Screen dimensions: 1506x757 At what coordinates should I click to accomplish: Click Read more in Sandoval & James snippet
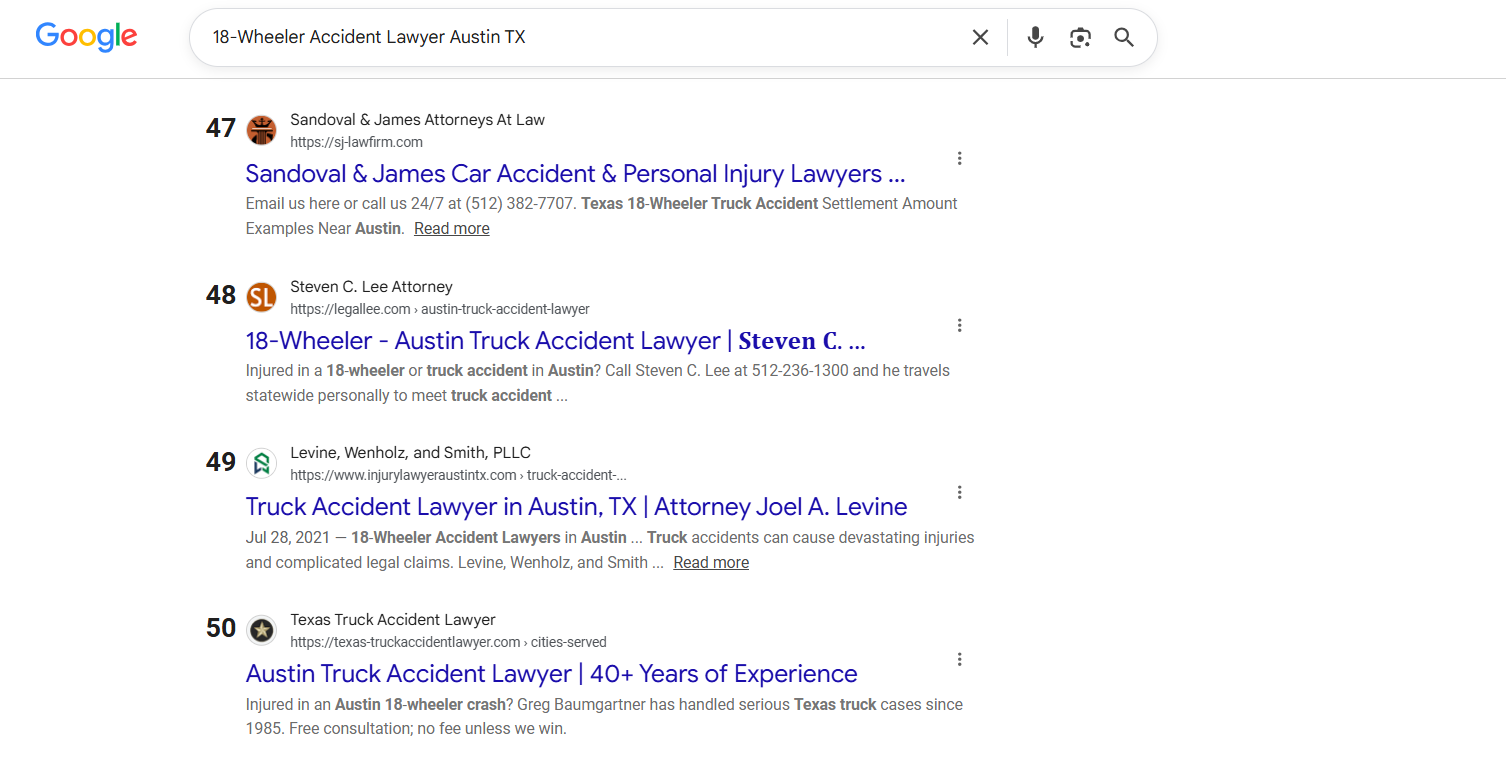[452, 228]
